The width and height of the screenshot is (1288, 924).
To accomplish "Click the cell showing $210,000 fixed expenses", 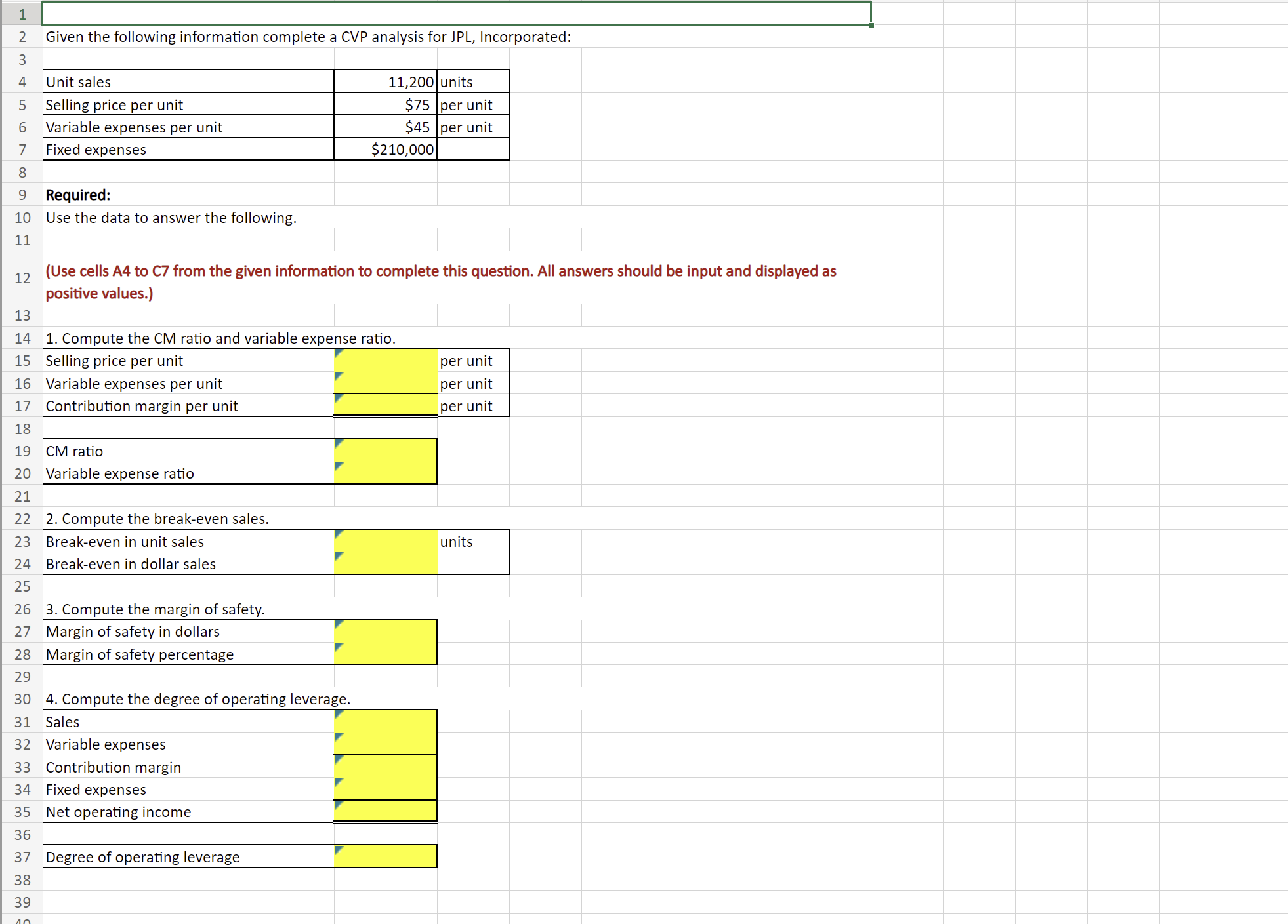I will (385, 149).
